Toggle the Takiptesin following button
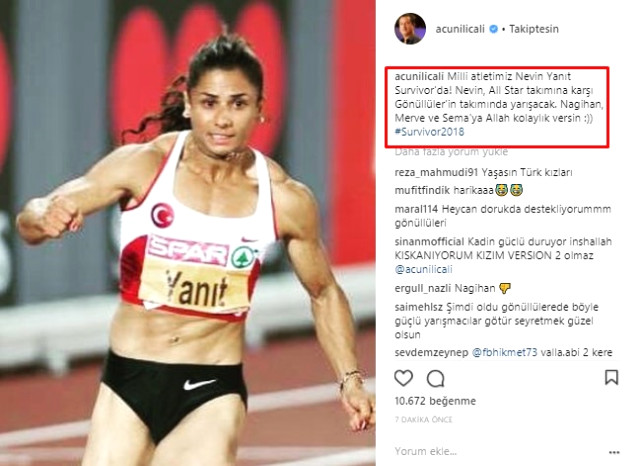This screenshot has height=466, width=640. [x=533, y=29]
